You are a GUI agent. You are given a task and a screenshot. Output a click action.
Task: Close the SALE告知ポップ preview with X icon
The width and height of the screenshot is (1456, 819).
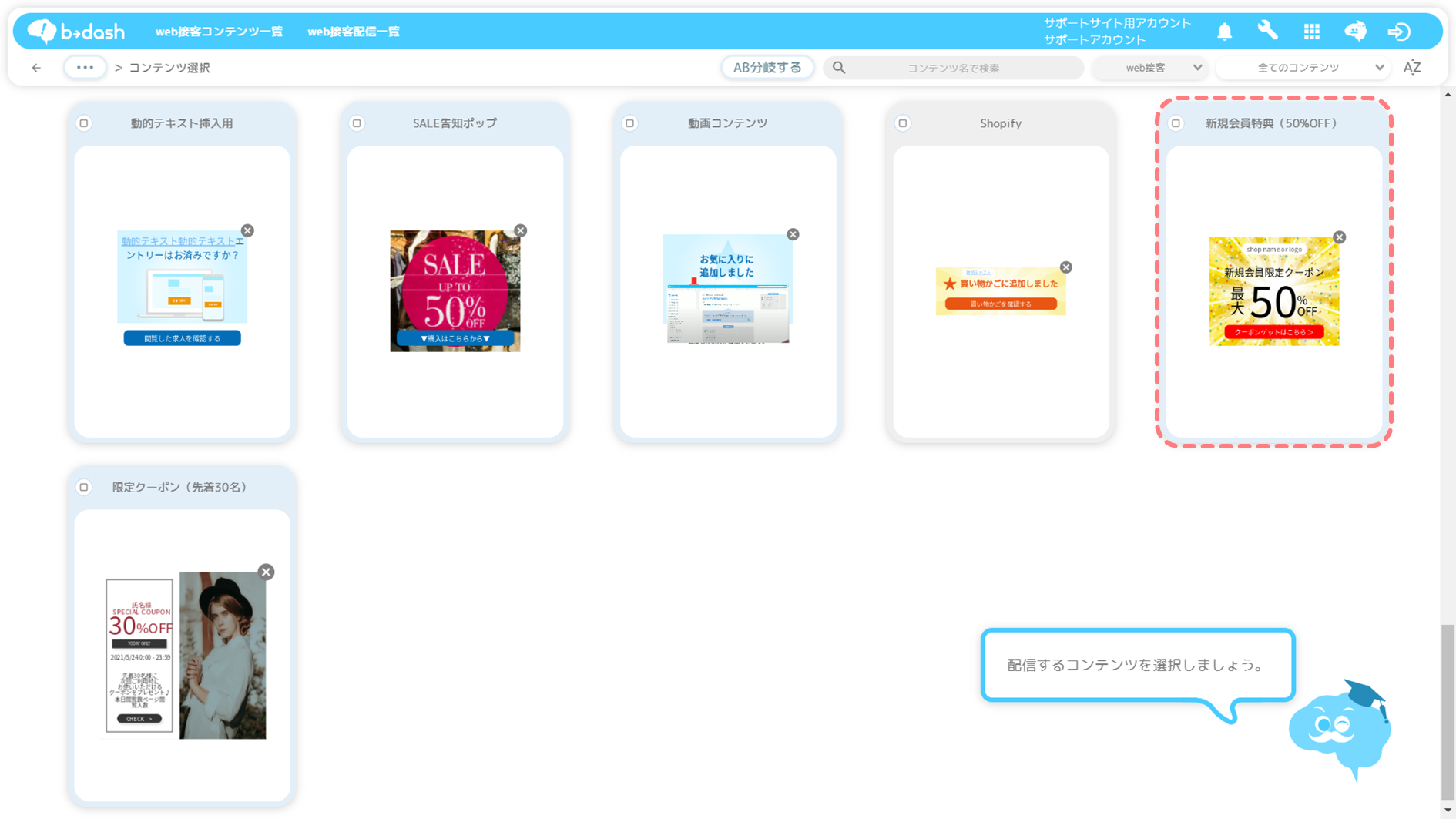click(x=521, y=230)
